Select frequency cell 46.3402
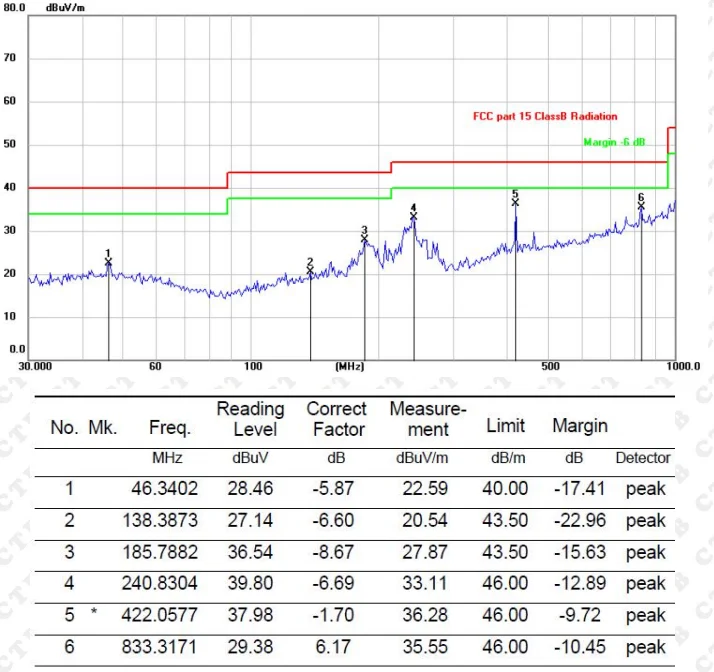This screenshot has height=672, width=714. pyautogui.click(x=164, y=489)
